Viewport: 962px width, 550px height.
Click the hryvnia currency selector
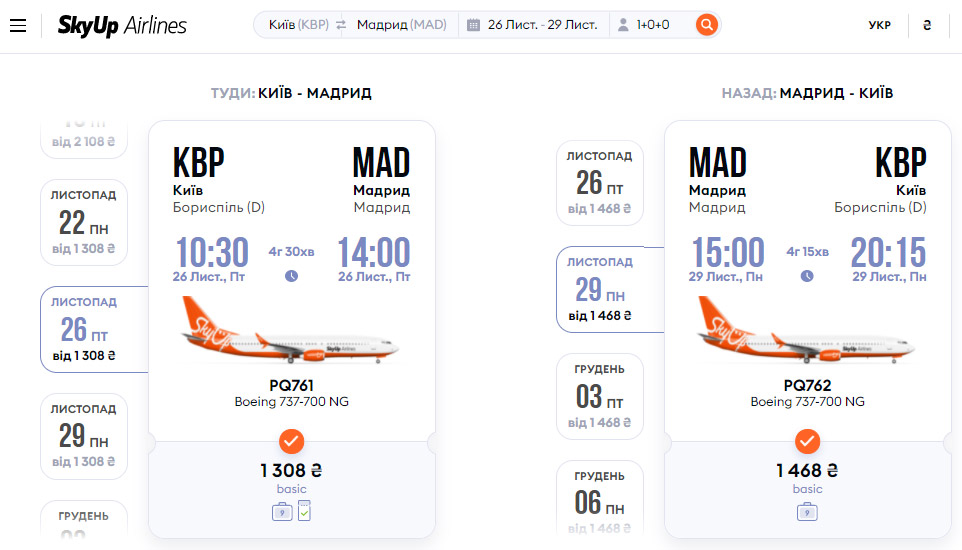[x=927, y=25]
